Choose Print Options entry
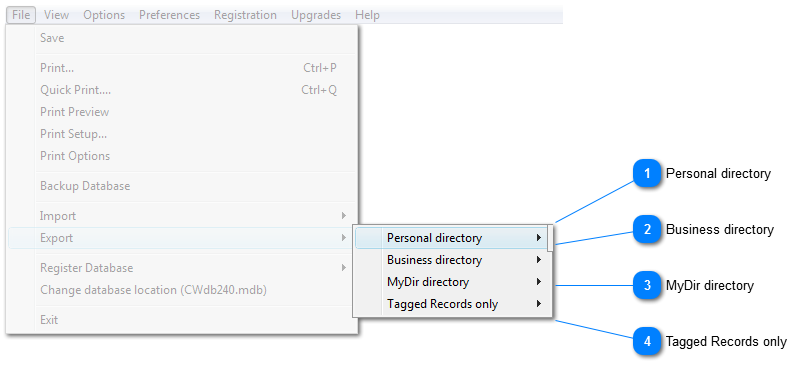 coord(182,156)
